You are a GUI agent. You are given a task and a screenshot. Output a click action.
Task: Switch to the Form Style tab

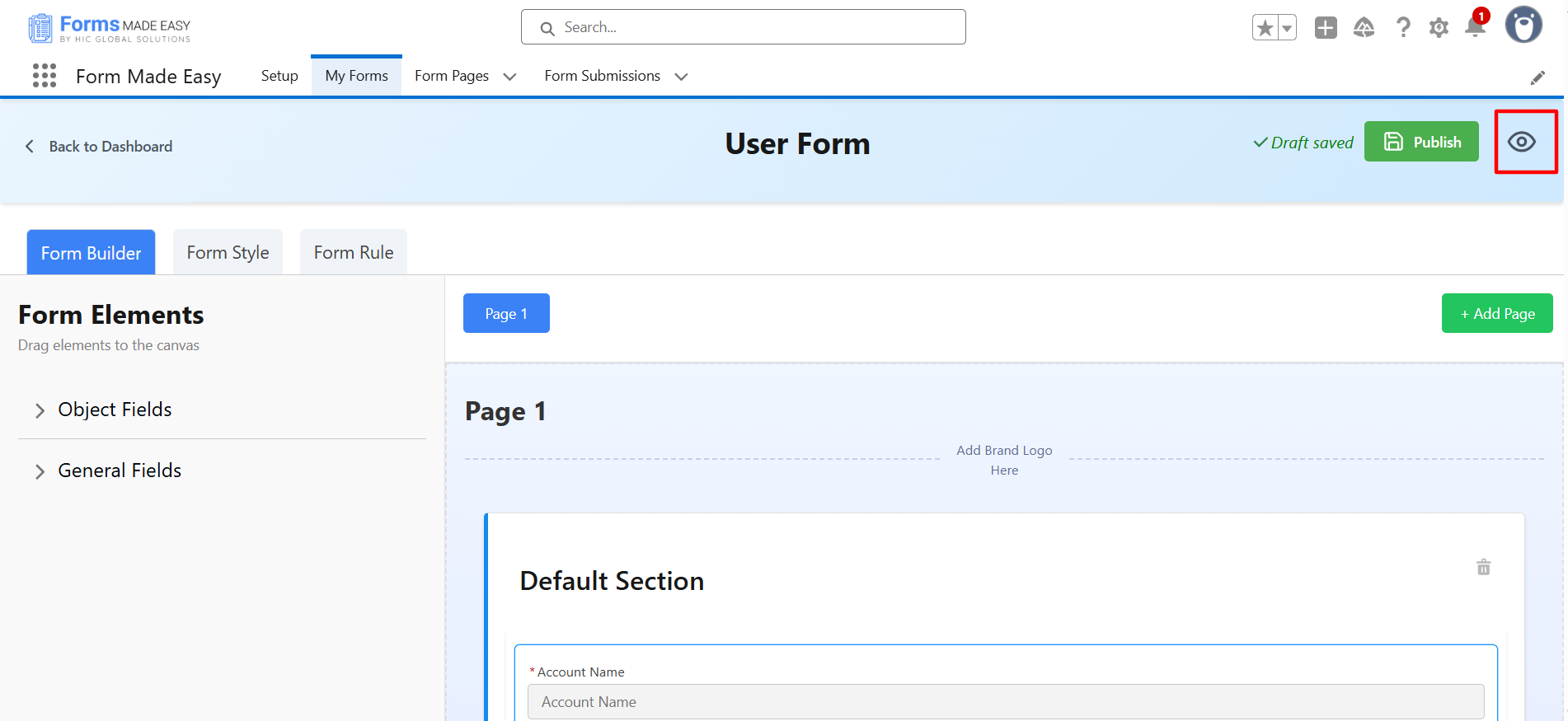pyautogui.click(x=228, y=253)
